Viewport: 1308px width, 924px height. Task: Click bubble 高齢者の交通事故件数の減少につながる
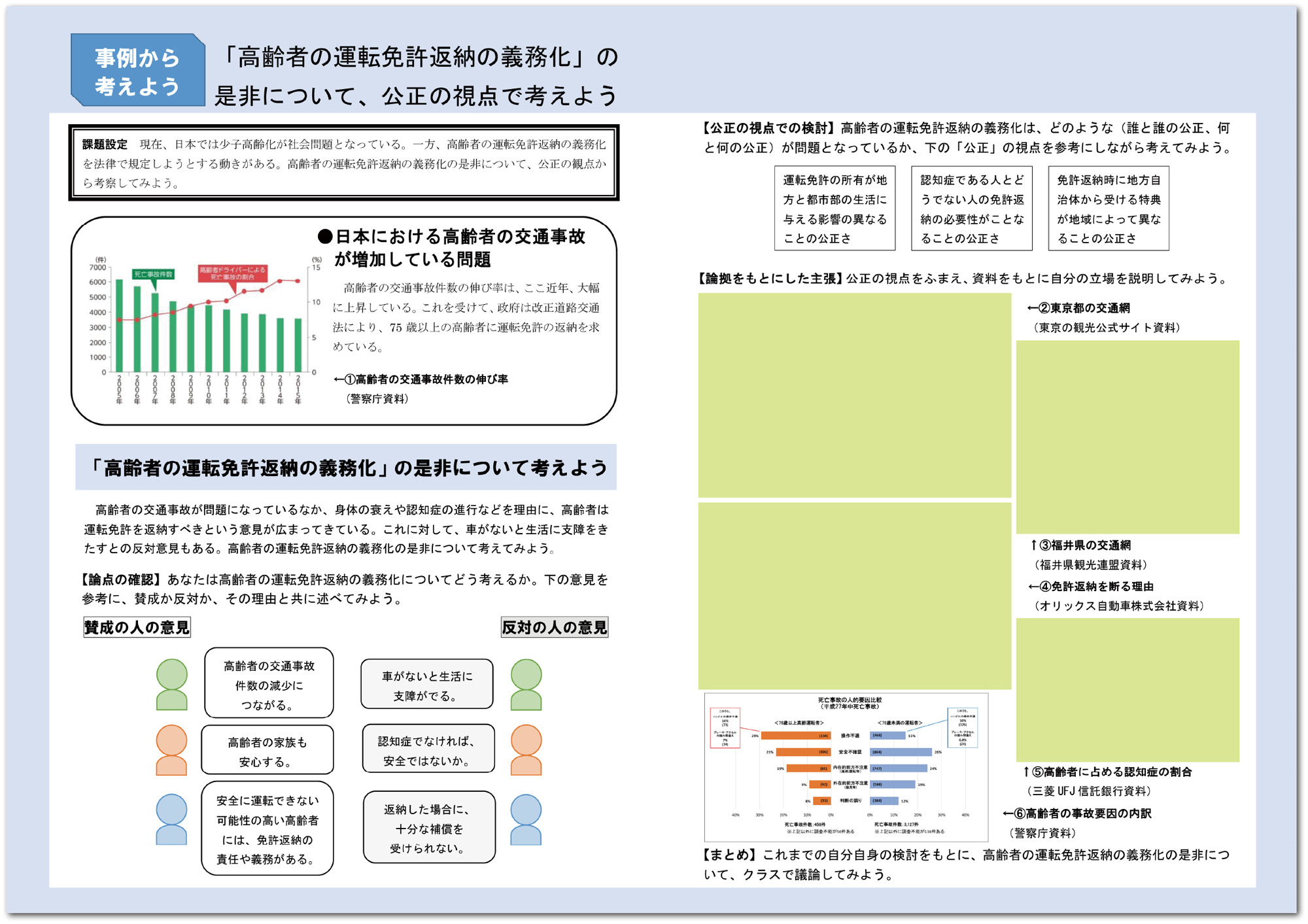click(x=269, y=683)
